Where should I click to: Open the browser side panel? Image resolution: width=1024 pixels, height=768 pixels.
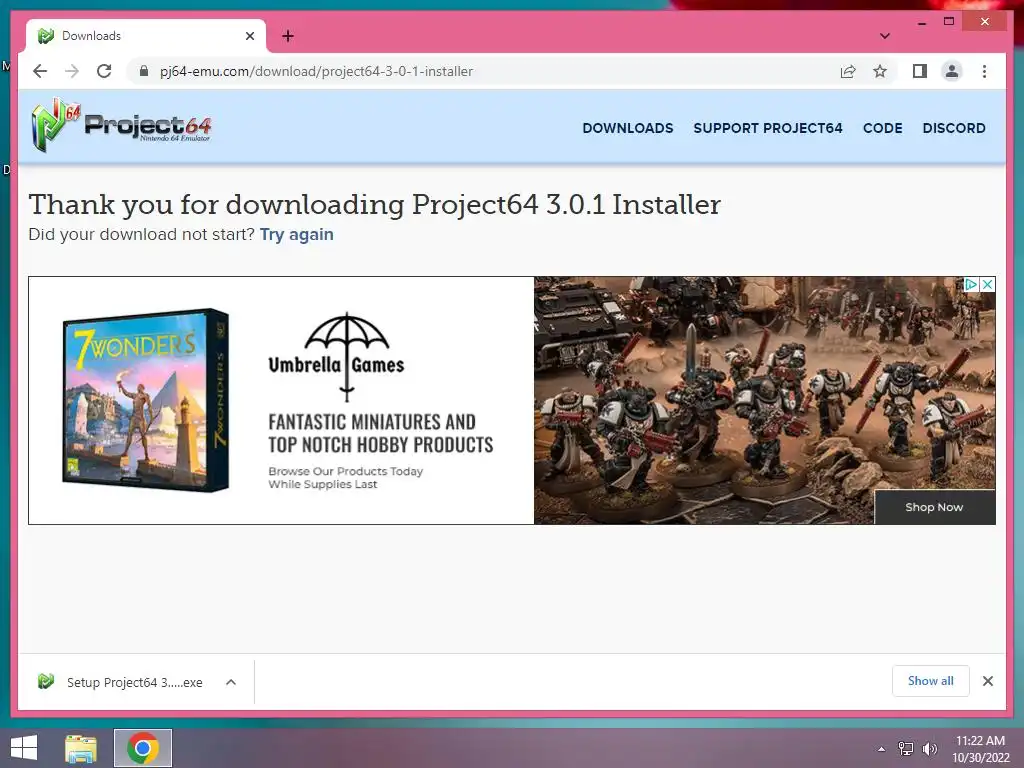tap(920, 71)
